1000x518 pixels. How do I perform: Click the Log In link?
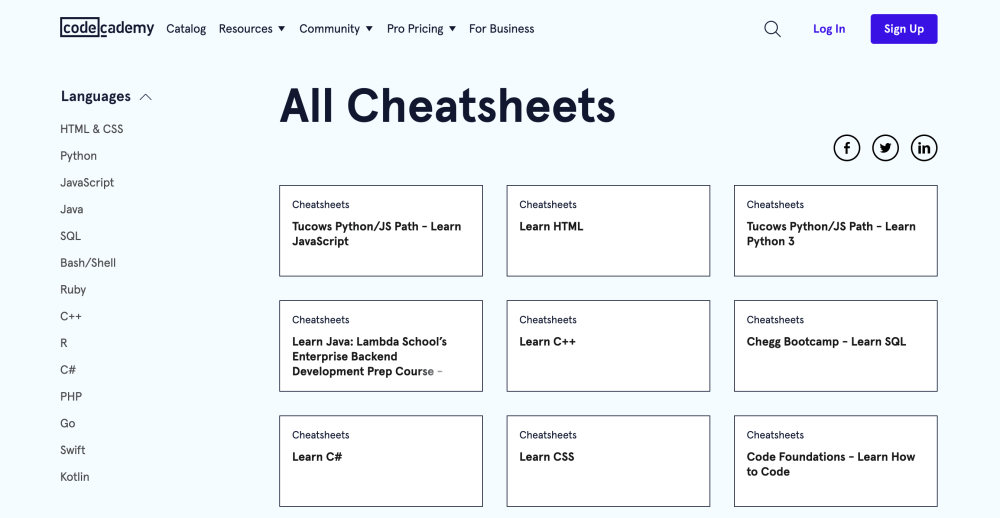829,29
